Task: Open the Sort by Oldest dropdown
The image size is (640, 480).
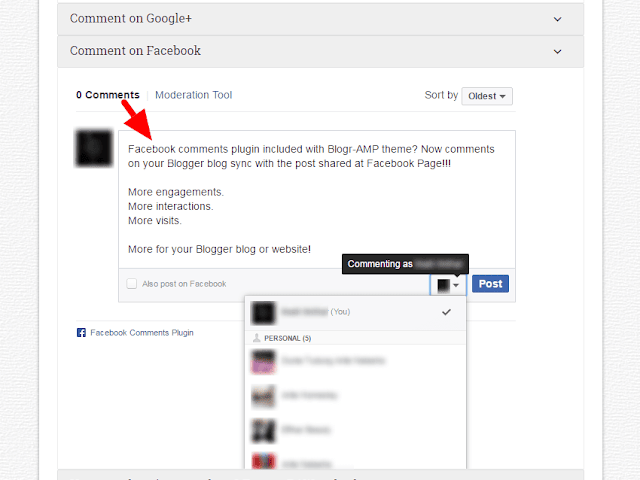Action: [487, 96]
